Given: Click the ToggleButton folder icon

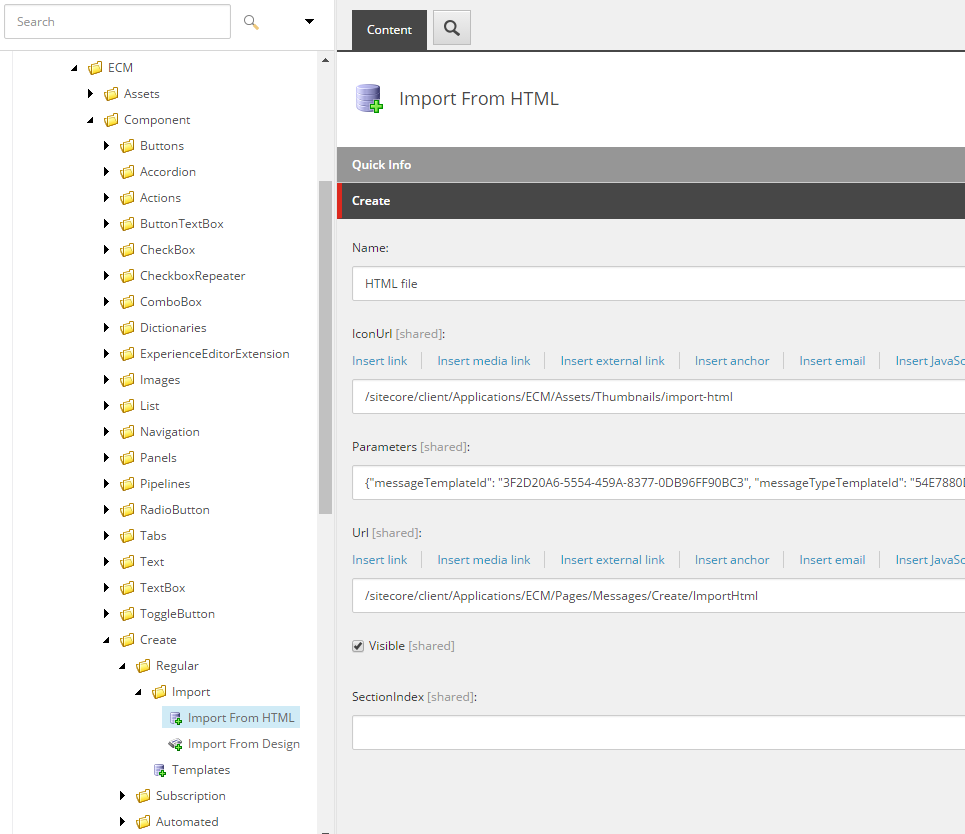Looking at the screenshot, I should pos(127,614).
